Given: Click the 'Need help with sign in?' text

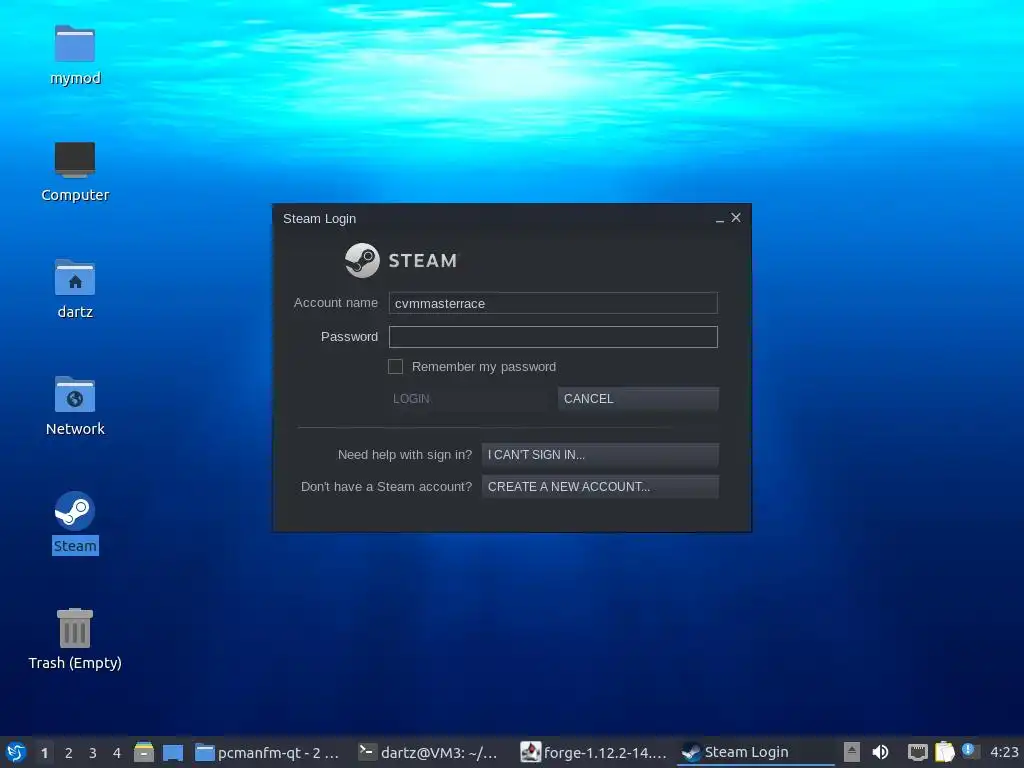Looking at the screenshot, I should coord(405,455).
